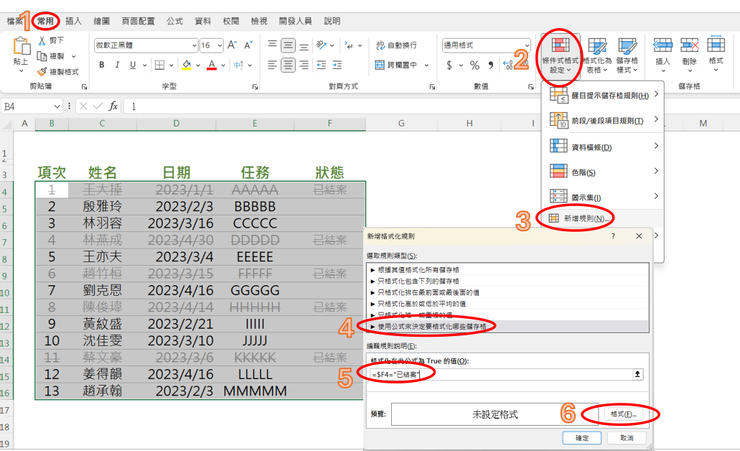740x451 pixels.
Task: Toggle Bold formatting in ribbon
Action: pyautogui.click(x=102, y=65)
